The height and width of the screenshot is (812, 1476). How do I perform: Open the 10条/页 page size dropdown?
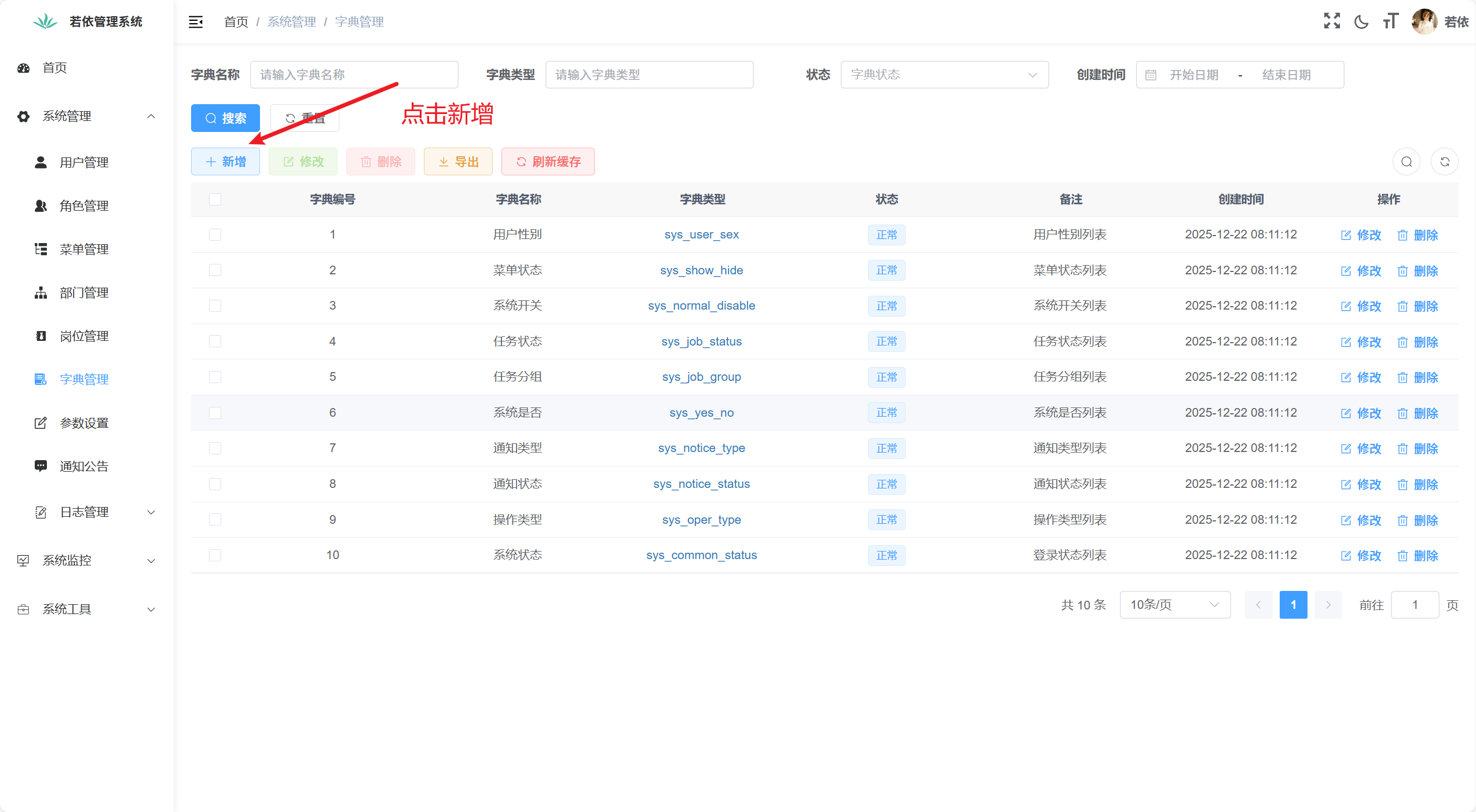tap(1174, 605)
